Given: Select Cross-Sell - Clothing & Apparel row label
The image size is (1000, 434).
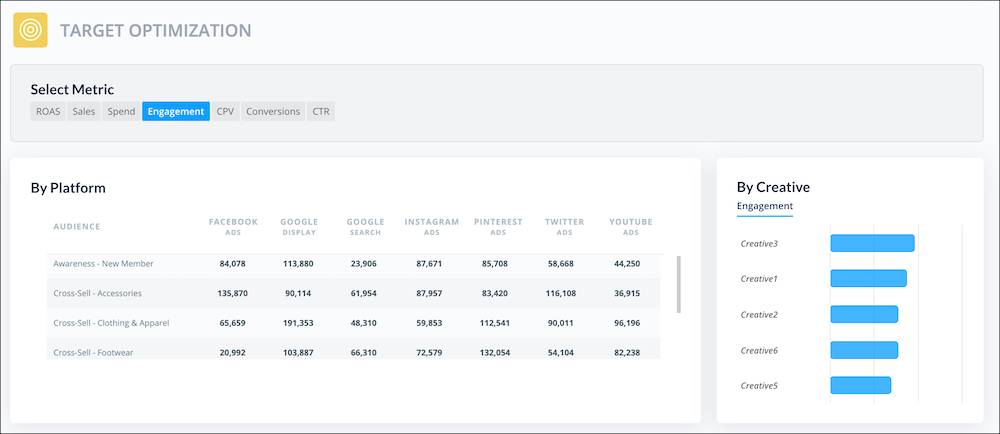Looking at the screenshot, I should (111, 323).
